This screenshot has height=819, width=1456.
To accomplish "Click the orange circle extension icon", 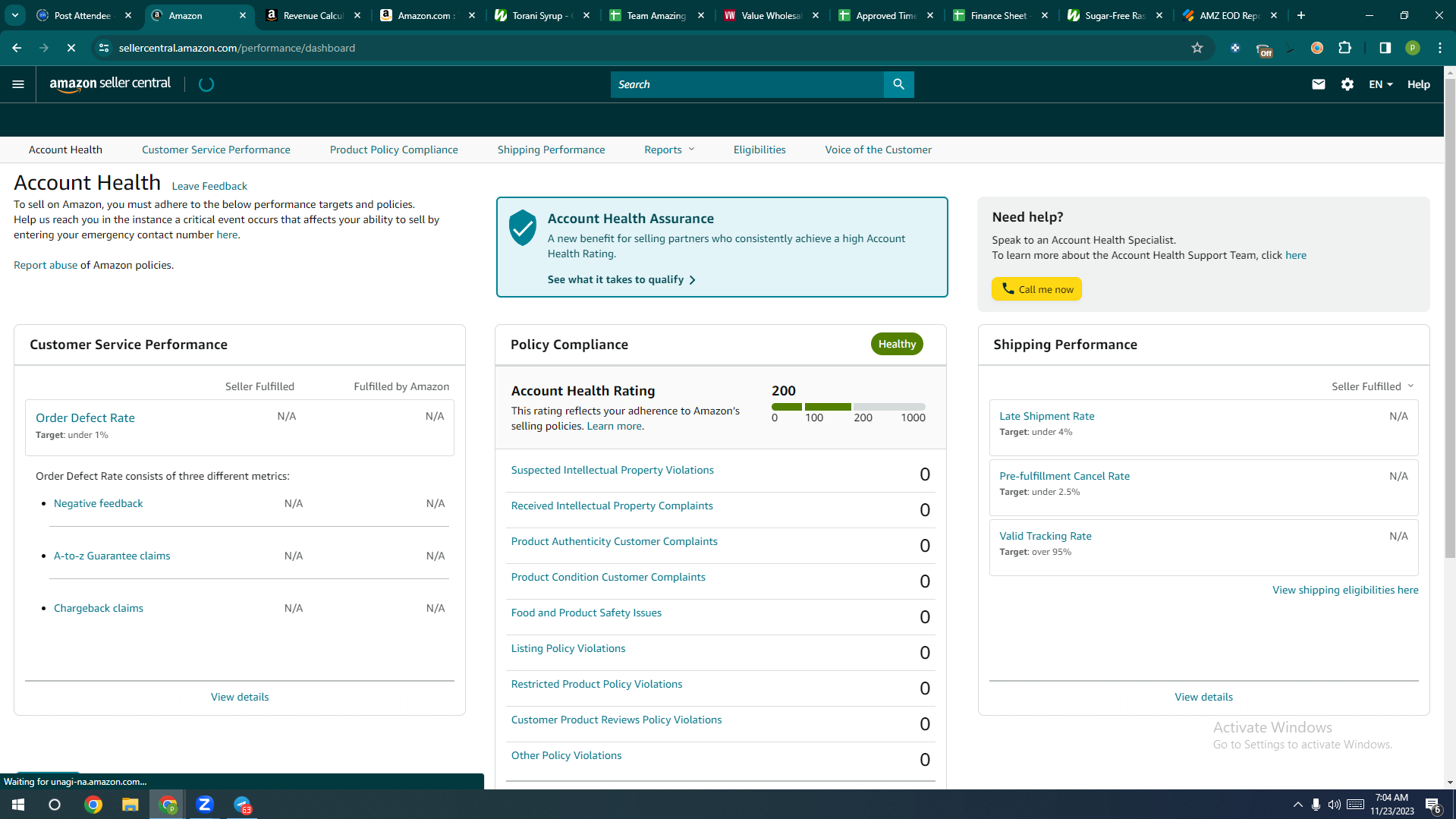I will (1317, 48).
